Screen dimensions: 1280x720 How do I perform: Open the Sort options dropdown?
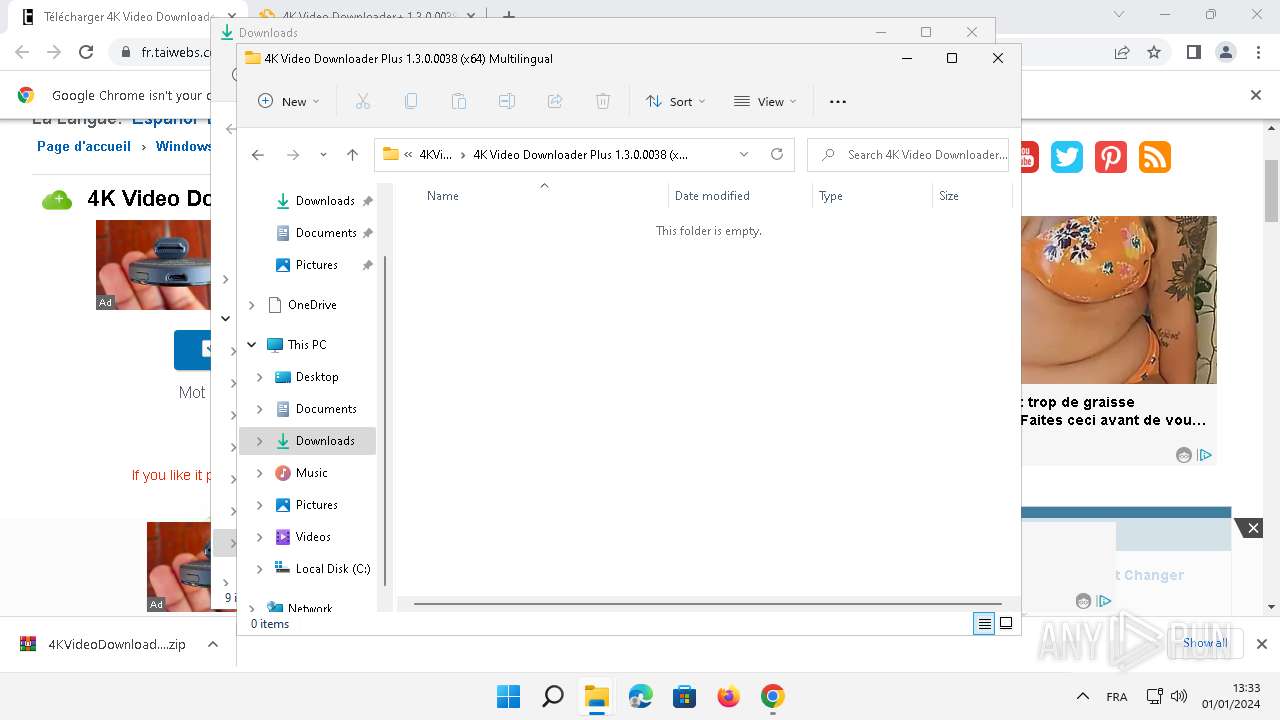[x=676, y=101]
